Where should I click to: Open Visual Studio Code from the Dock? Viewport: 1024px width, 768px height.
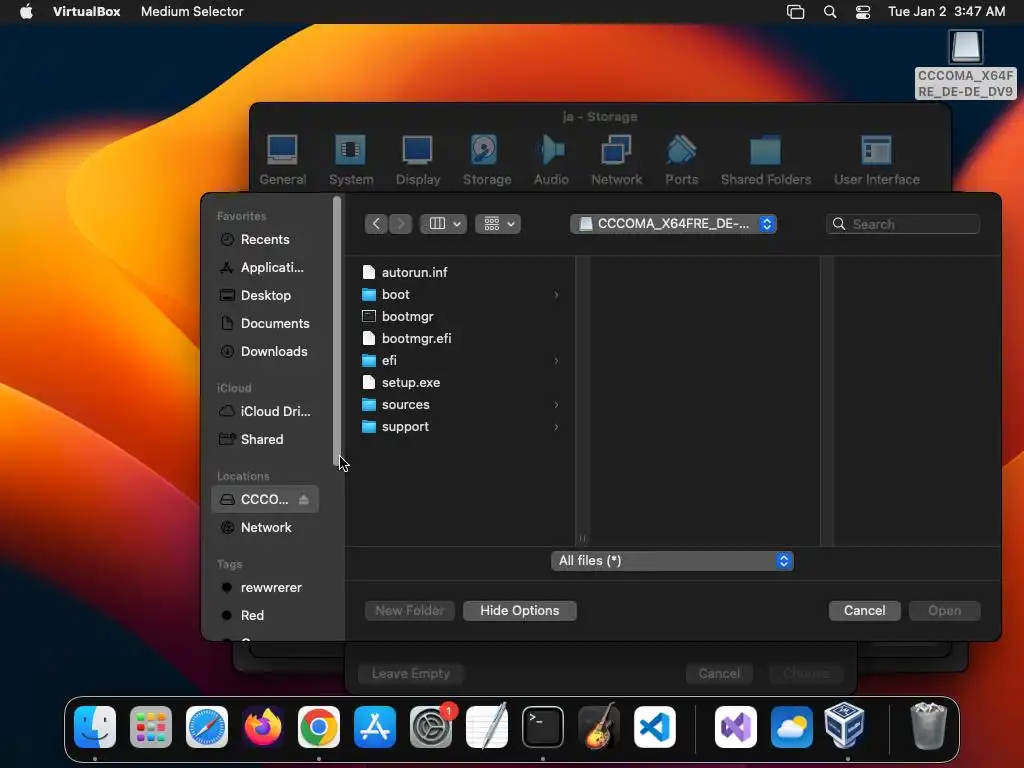654,726
